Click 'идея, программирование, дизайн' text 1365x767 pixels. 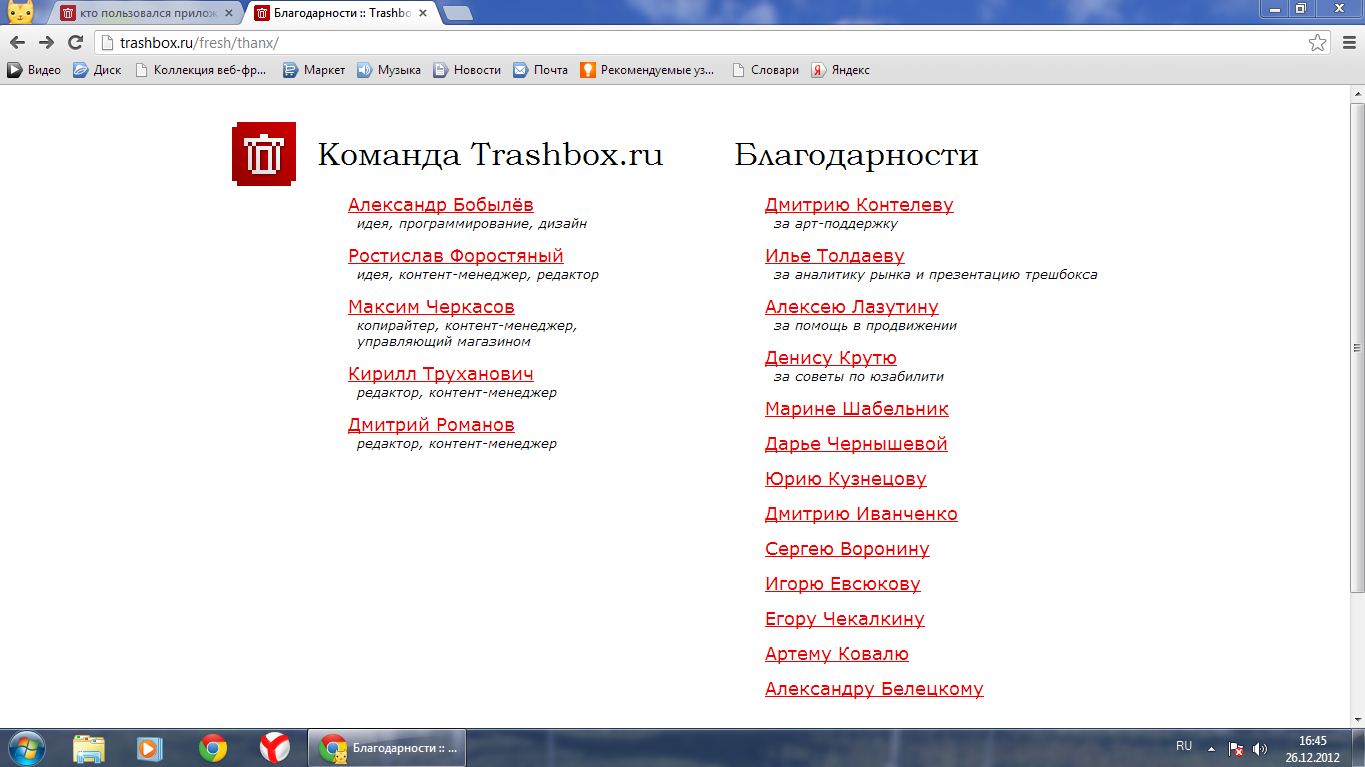(472, 224)
